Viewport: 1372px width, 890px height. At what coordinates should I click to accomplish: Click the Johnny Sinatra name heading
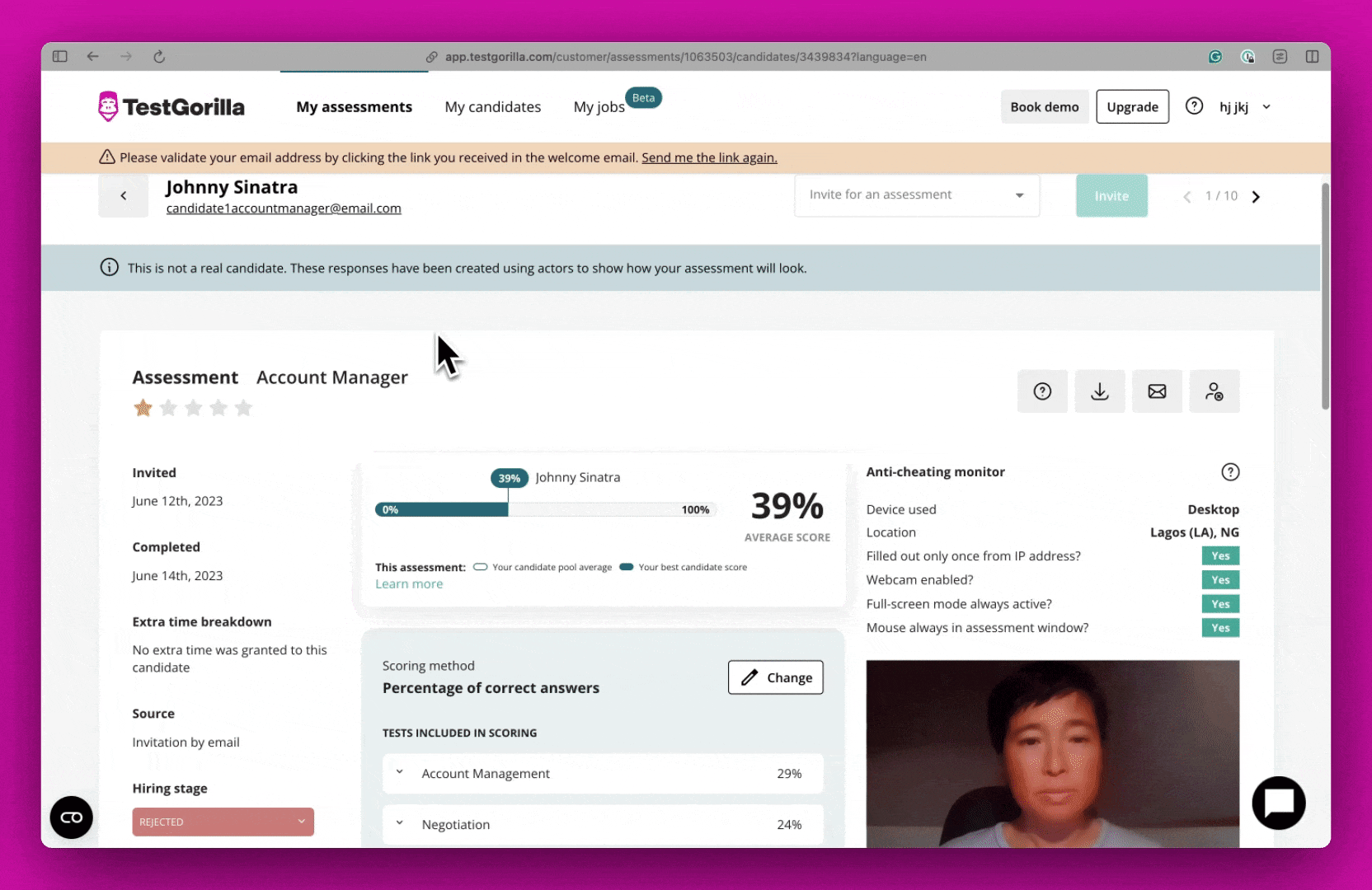pos(232,187)
